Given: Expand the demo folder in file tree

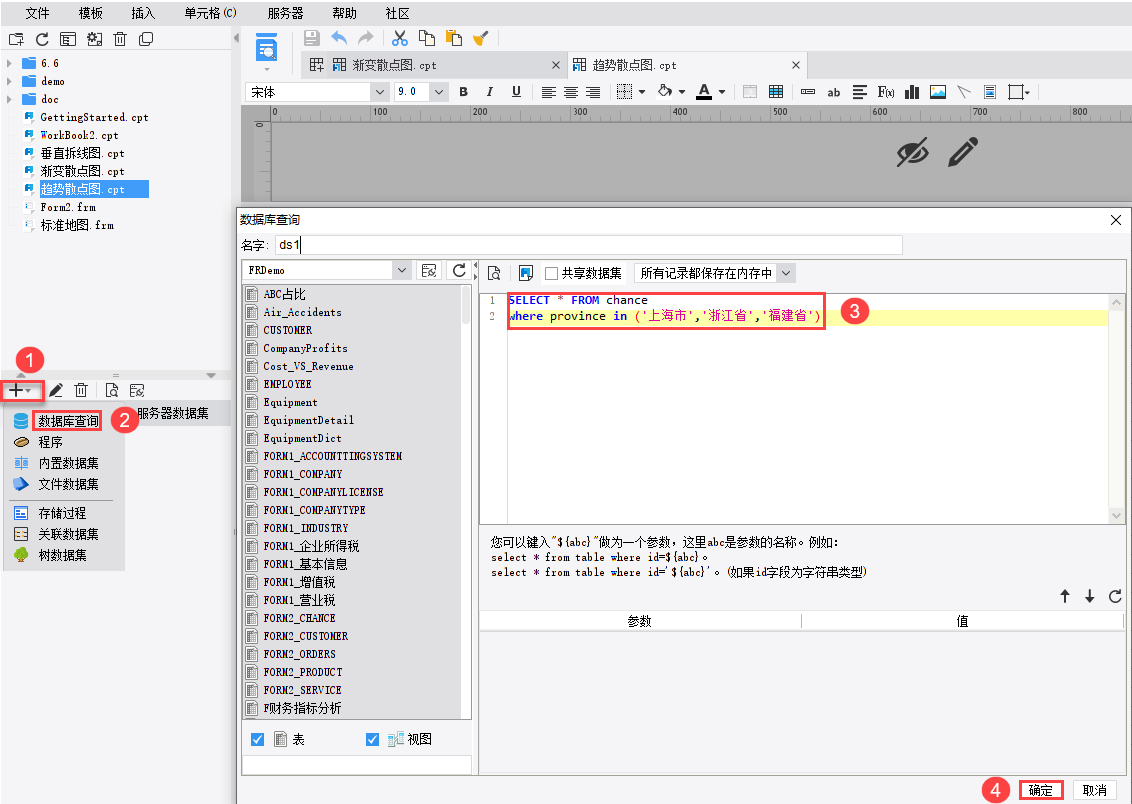Looking at the screenshot, I should click(x=9, y=81).
